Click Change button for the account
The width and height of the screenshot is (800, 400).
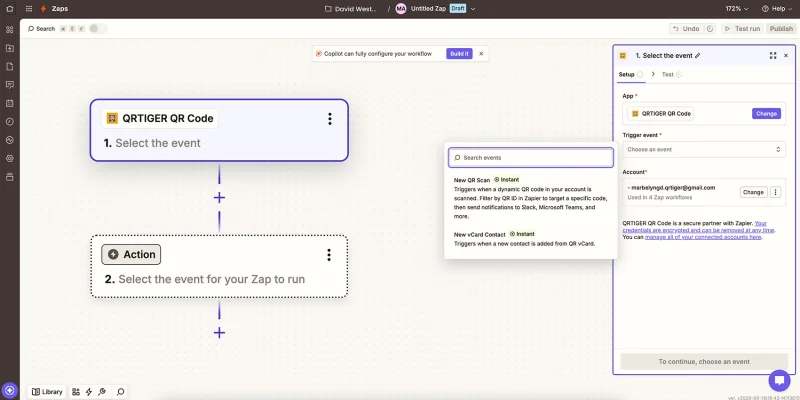point(754,192)
